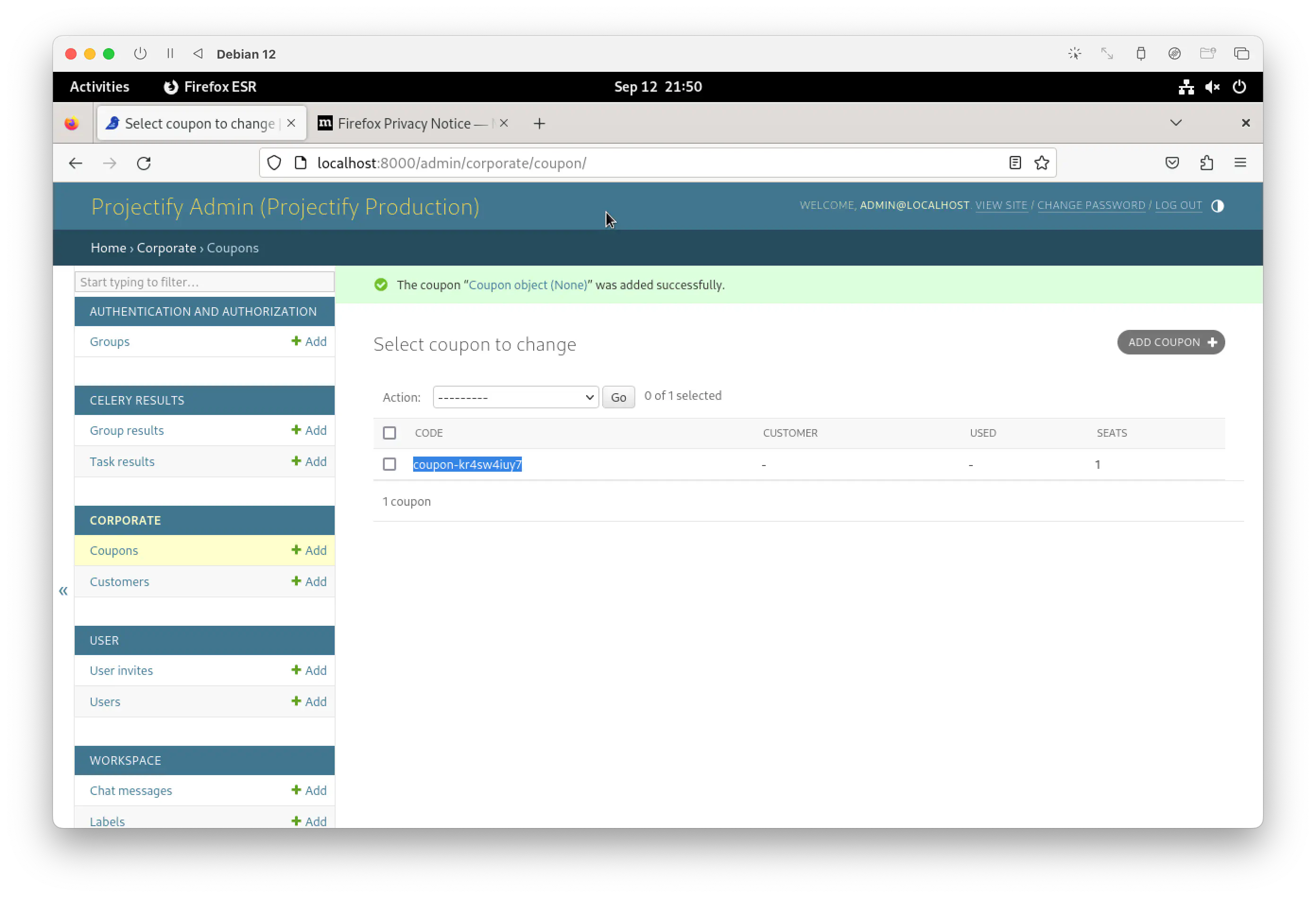1316x898 pixels.
Task: Click the Projectify Admin site title
Action: coord(286,207)
